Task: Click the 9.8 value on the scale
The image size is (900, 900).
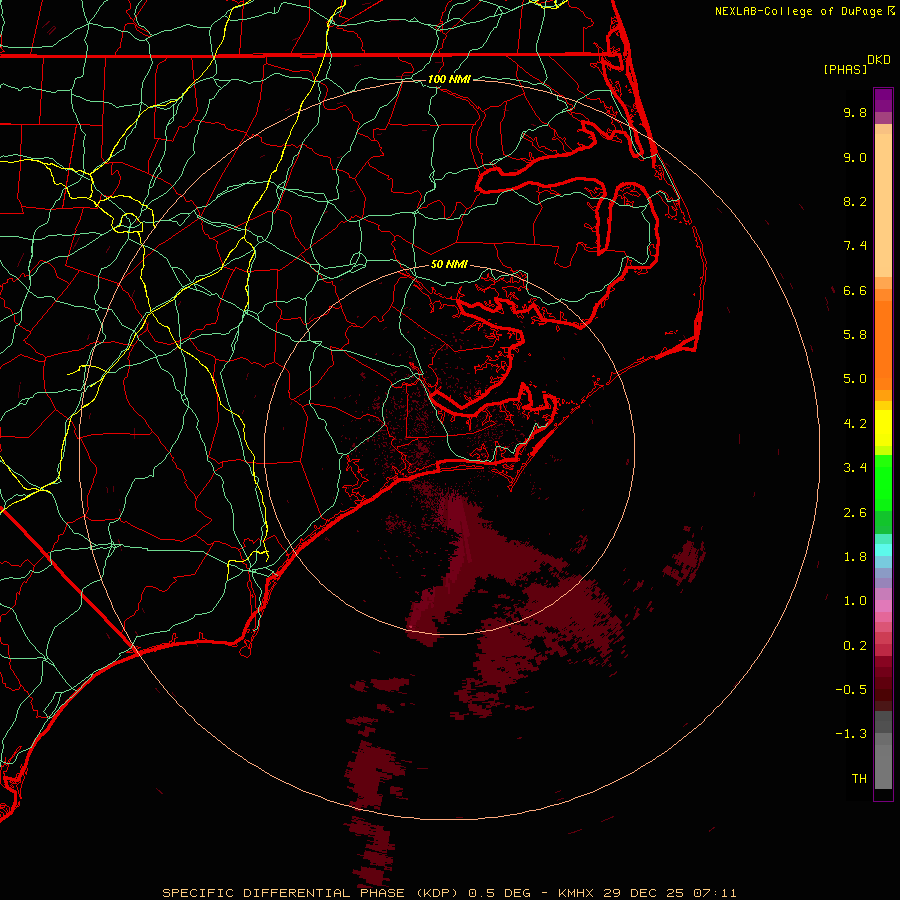Action: [855, 112]
